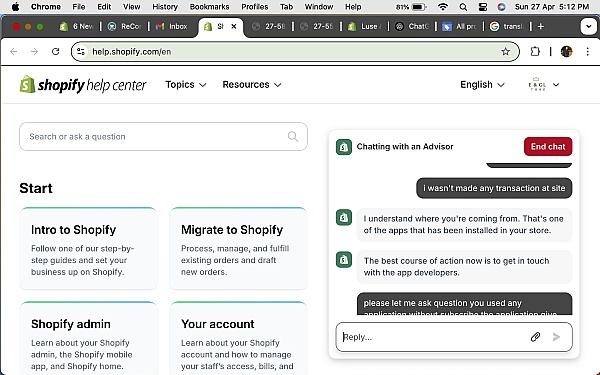Image resolution: width=600 pixels, height=375 pixels.
Task: Open the Tab menu in menu bar
Action: tap(286, 7)
